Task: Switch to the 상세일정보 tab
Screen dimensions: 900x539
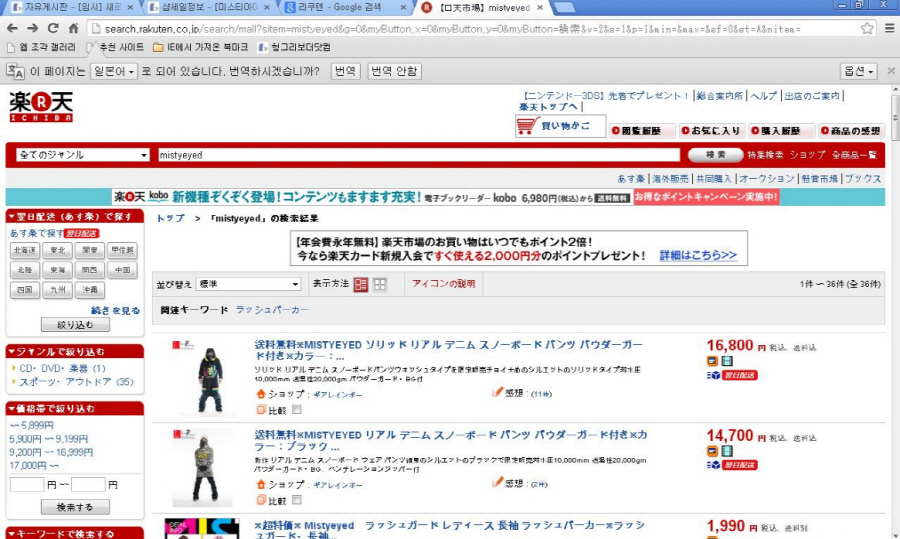Action: pyautogui.click(x=209, y=7)
